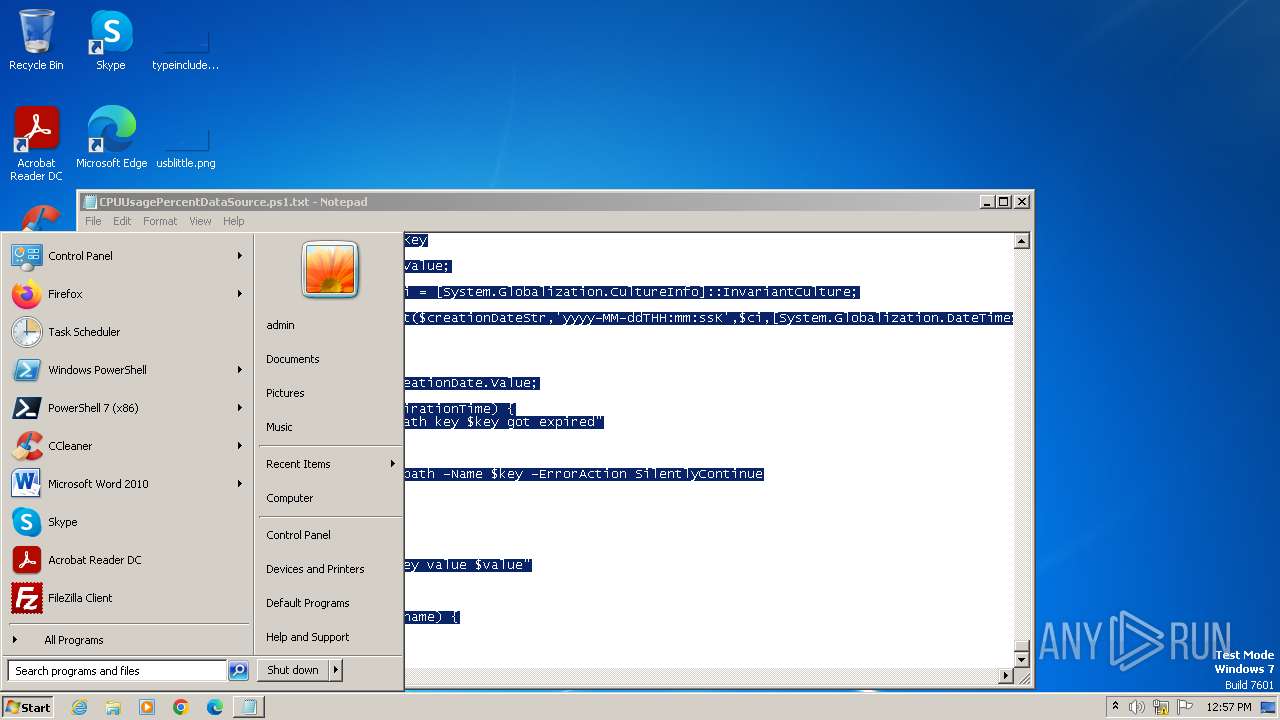
Task: Expand Windows PowerShell jump list arrow
Action: click(240, 370)
